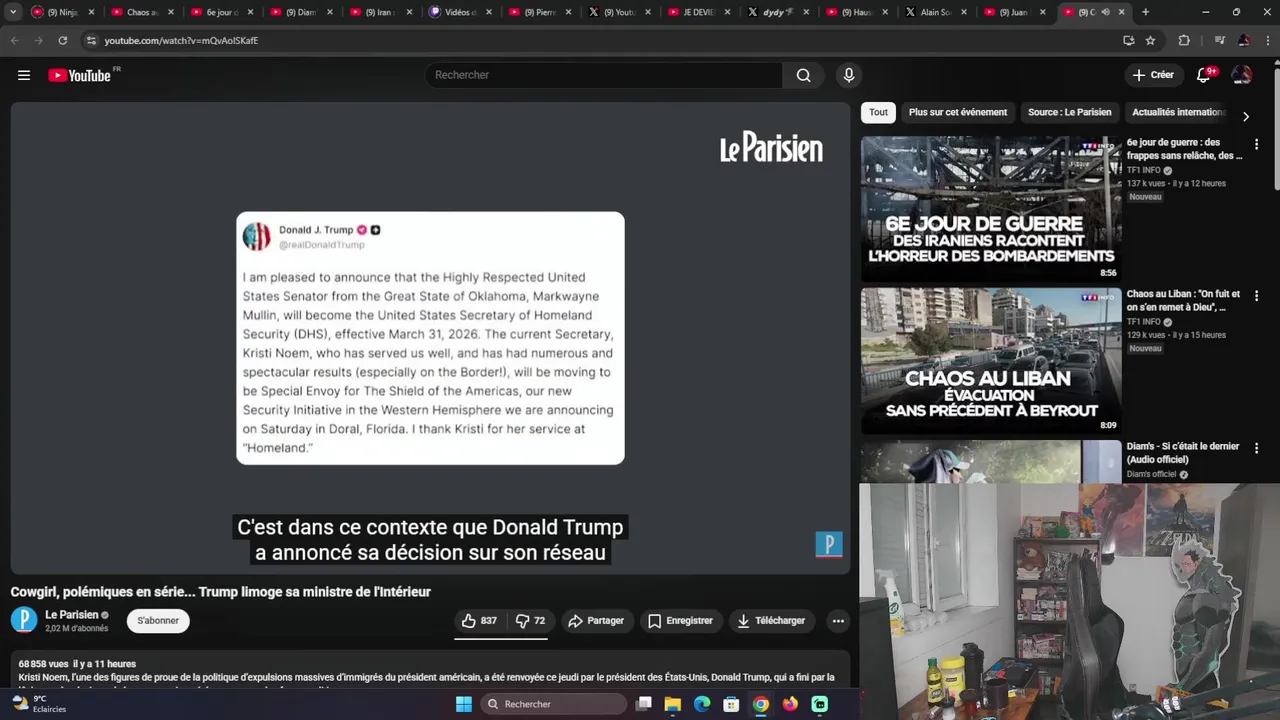
Task: Go to the YouTube home logo
Action: 80,75
